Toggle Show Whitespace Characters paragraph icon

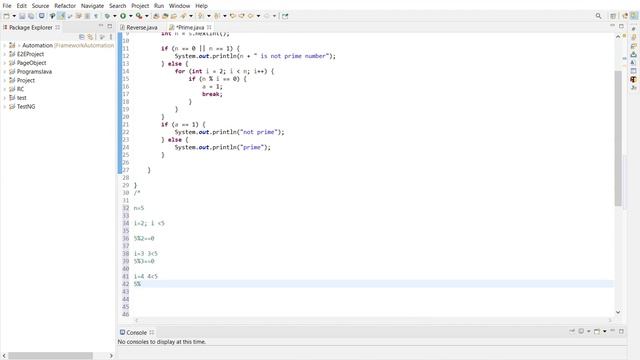[x=96, y=16]
